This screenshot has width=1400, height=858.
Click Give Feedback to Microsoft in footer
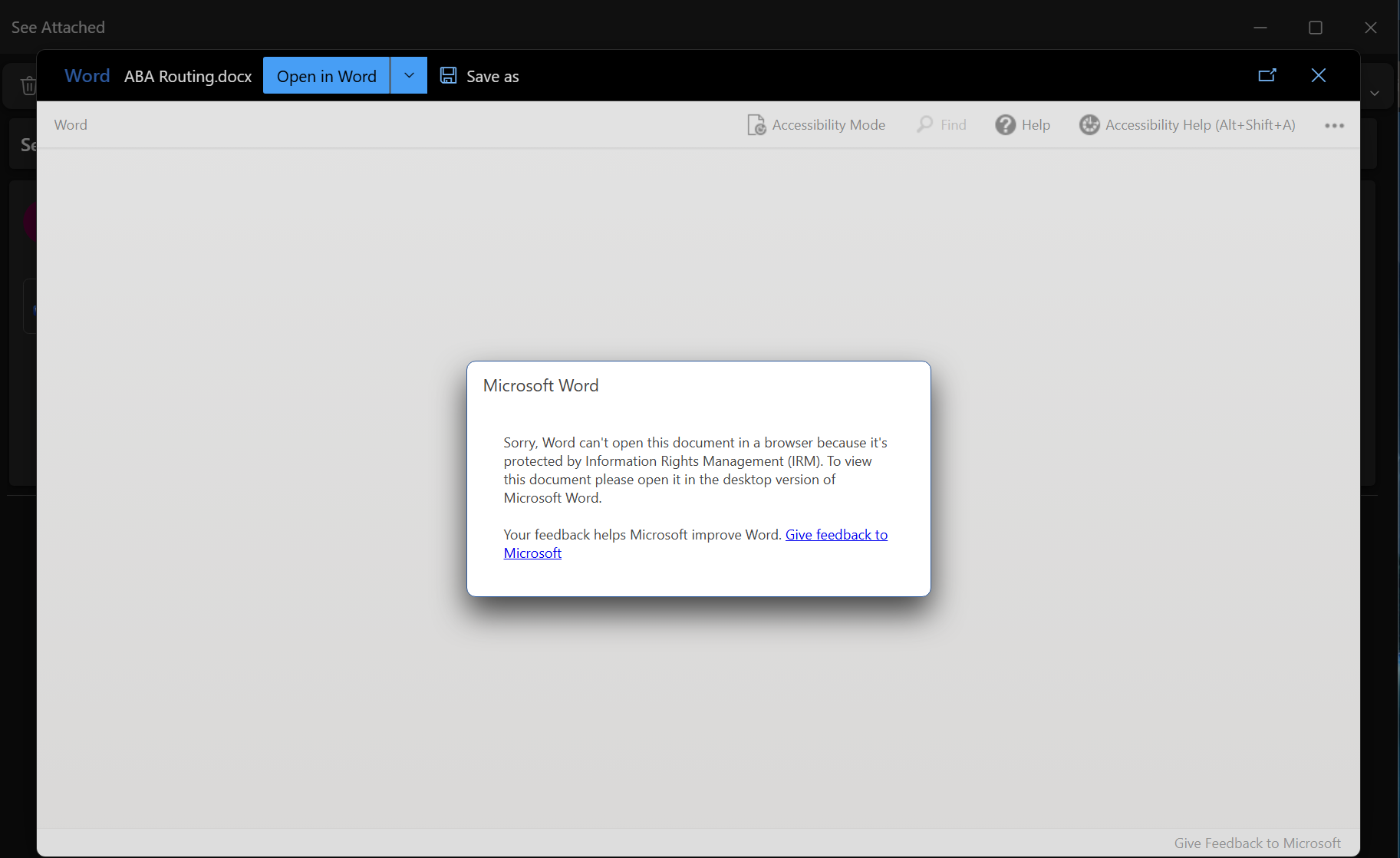coord(1257,843)
